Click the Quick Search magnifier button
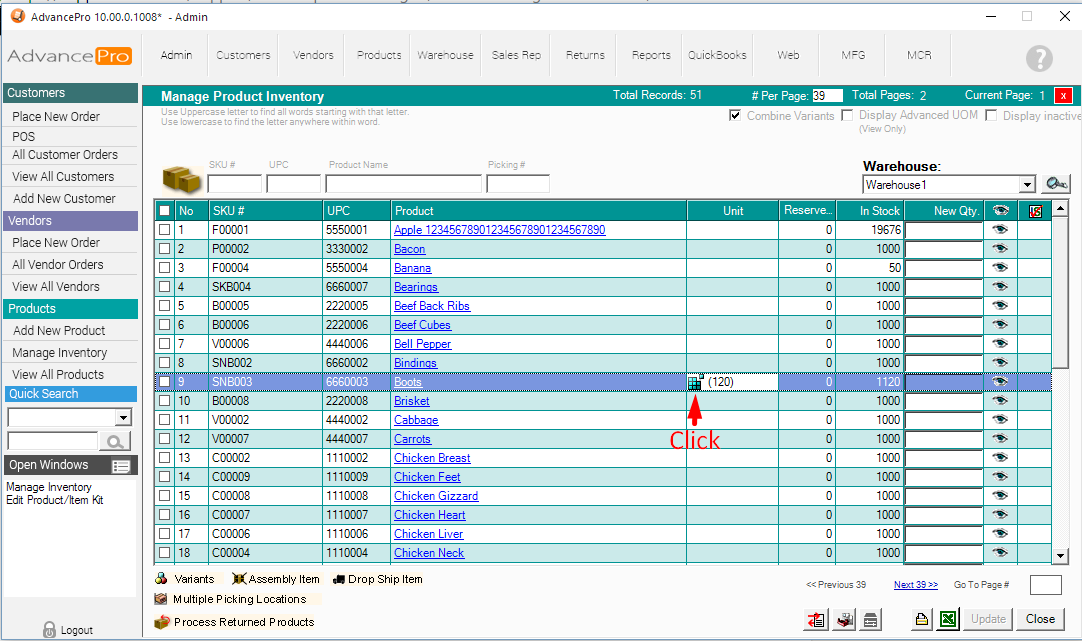Viewport: 1082px width, 641px height. click(115, 441)
